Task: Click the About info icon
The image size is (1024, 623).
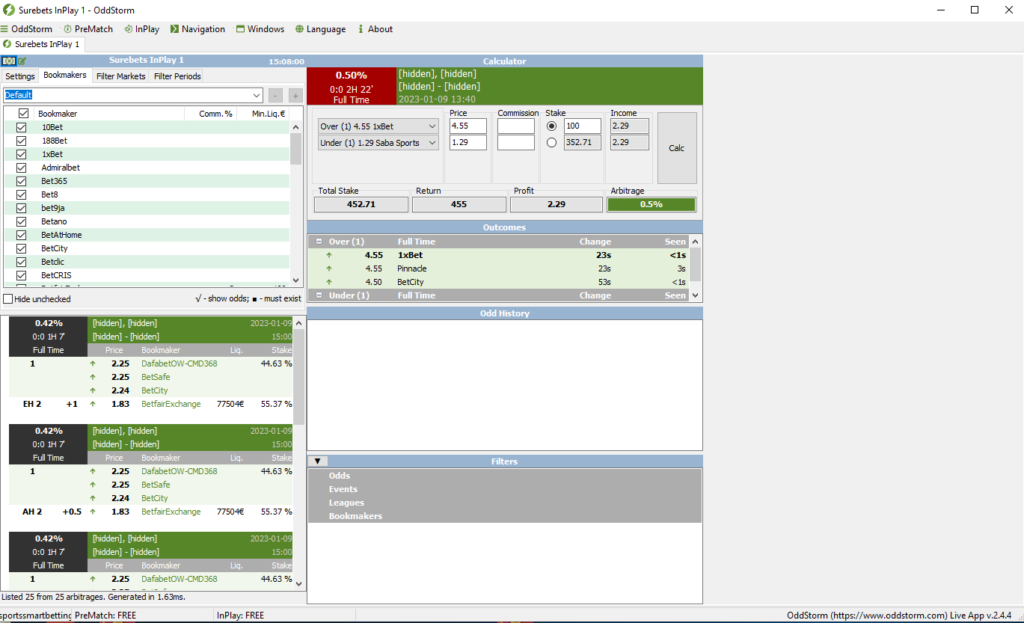Action: pos(361,29)
